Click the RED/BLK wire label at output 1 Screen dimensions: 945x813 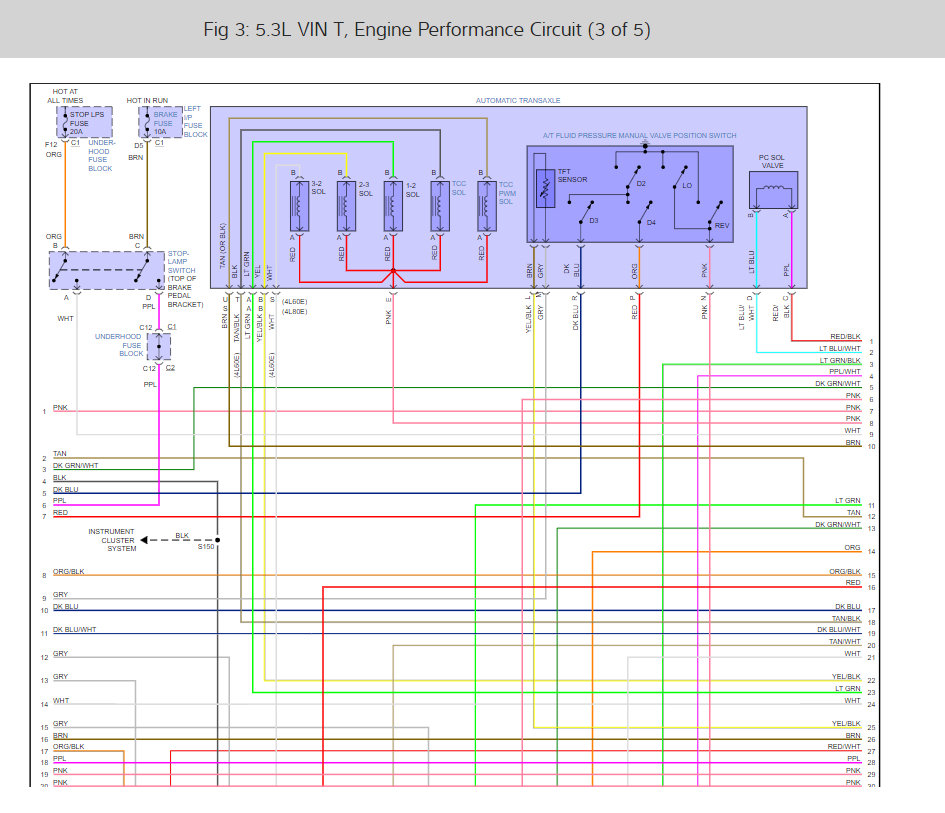(844, 337)
